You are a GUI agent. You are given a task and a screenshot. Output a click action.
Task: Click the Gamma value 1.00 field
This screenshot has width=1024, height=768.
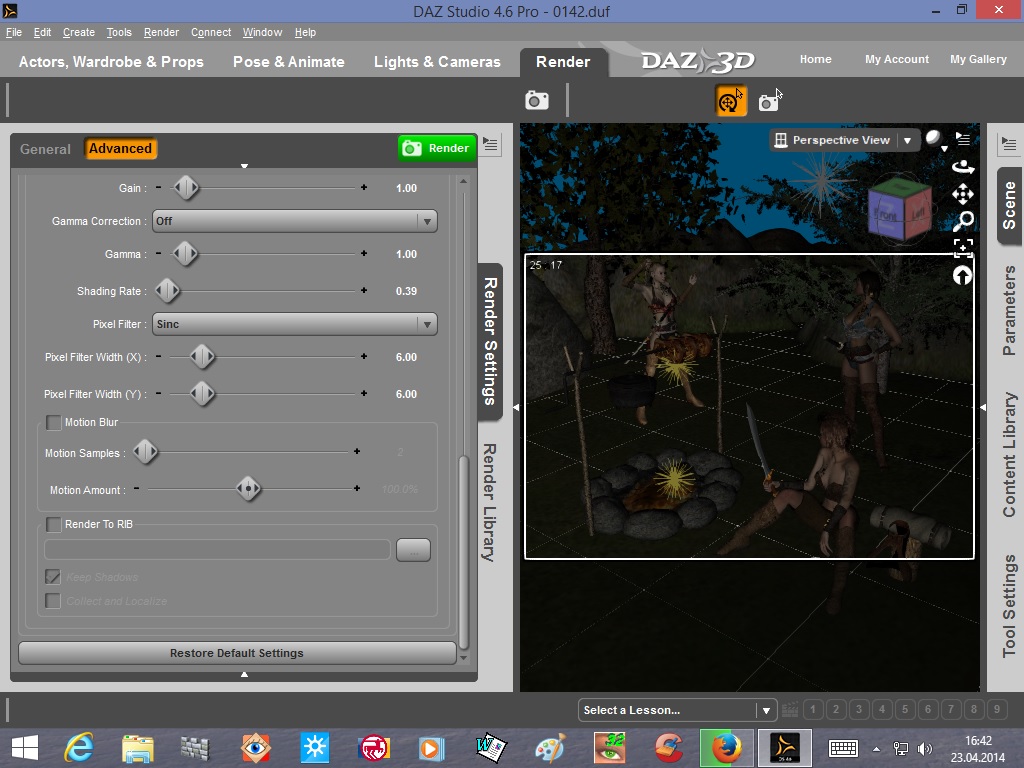point(406,254)
